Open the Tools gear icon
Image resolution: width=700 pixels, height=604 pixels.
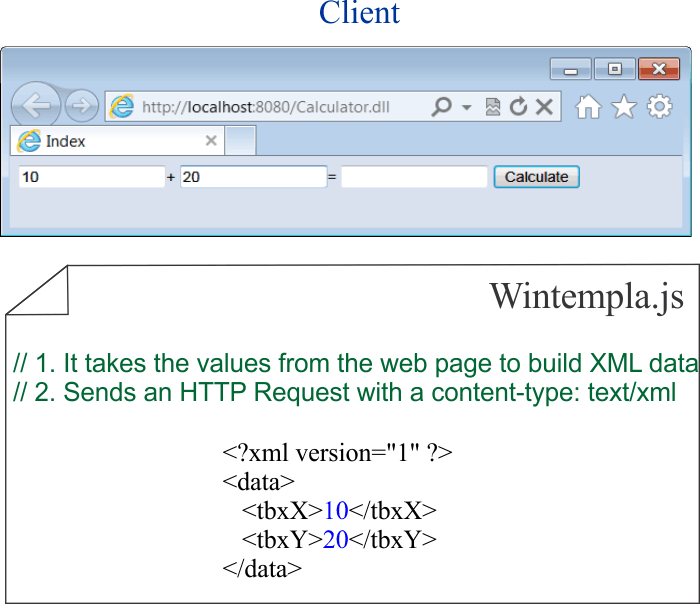click(659, 107)
